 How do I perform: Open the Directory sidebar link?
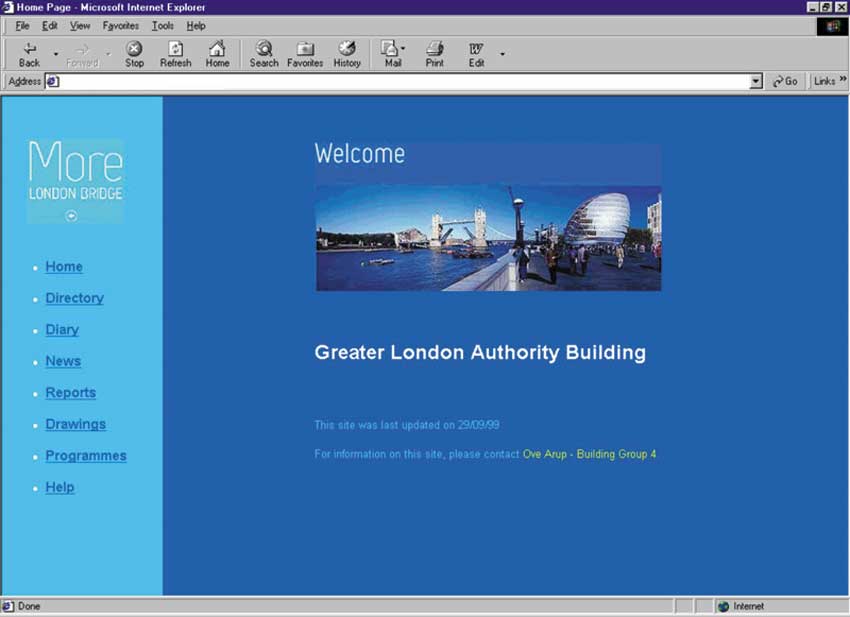click(74, 298)
